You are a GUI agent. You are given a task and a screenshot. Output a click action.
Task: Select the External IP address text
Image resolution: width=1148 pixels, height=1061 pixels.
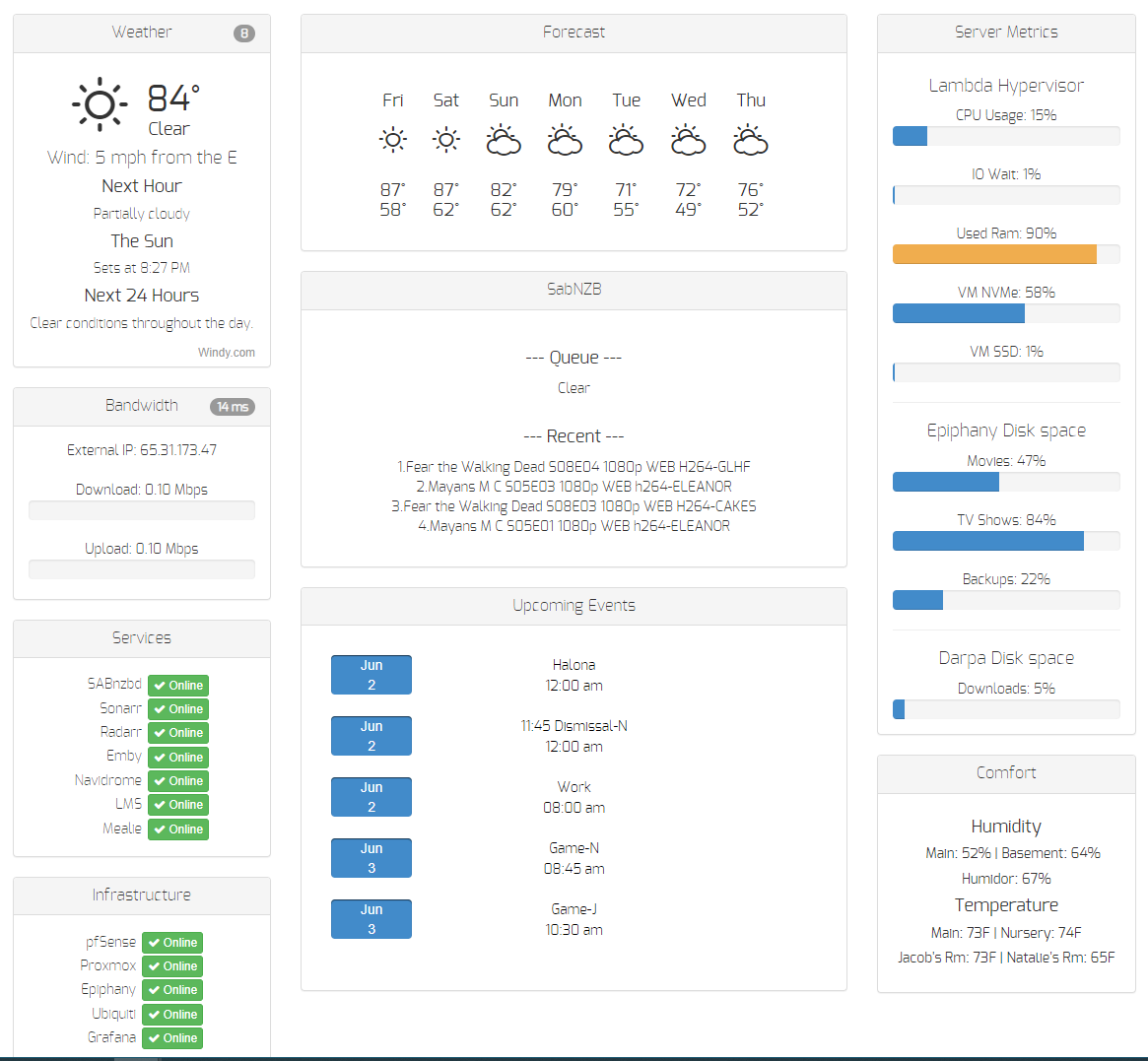tap(141, 449)
